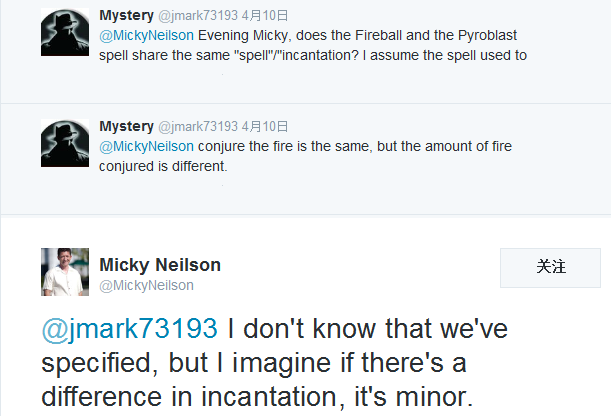
Task: Click the 关注 follow button
Action: (x=551, y=267)
